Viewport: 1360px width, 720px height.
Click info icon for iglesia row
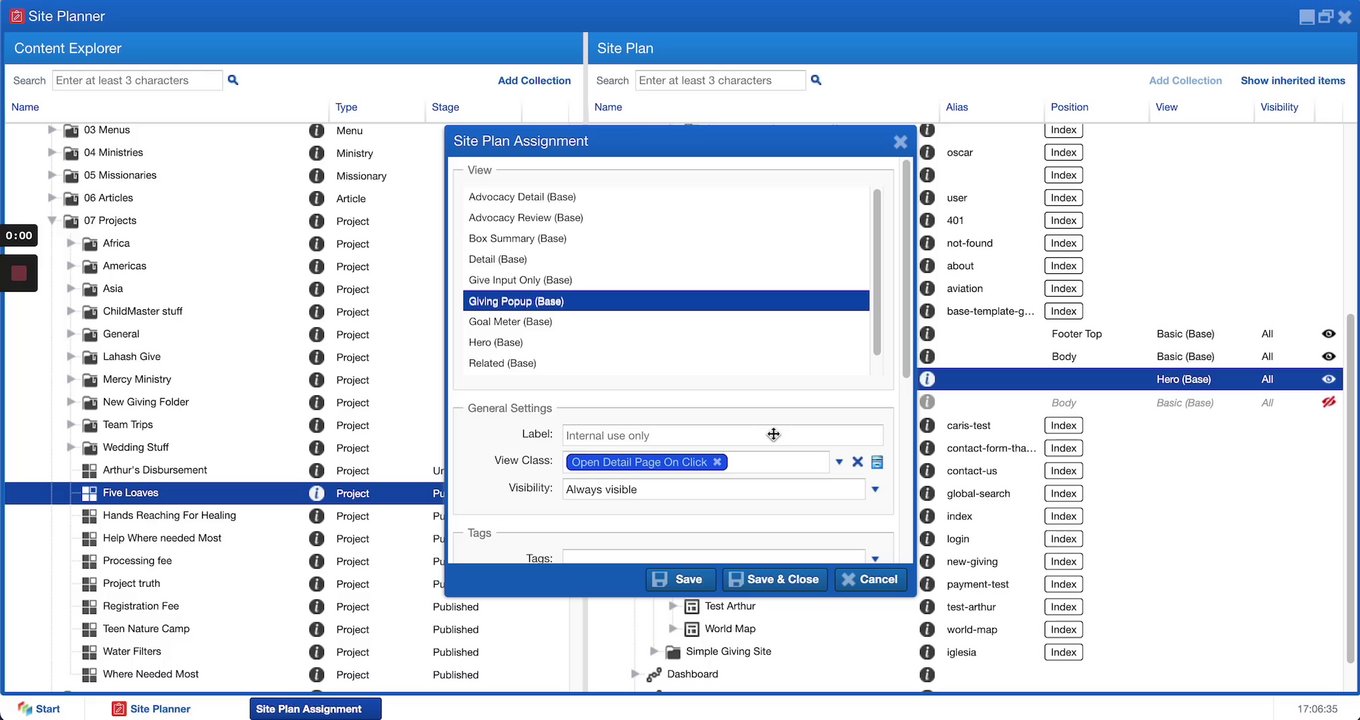click(x=927, y=652)
